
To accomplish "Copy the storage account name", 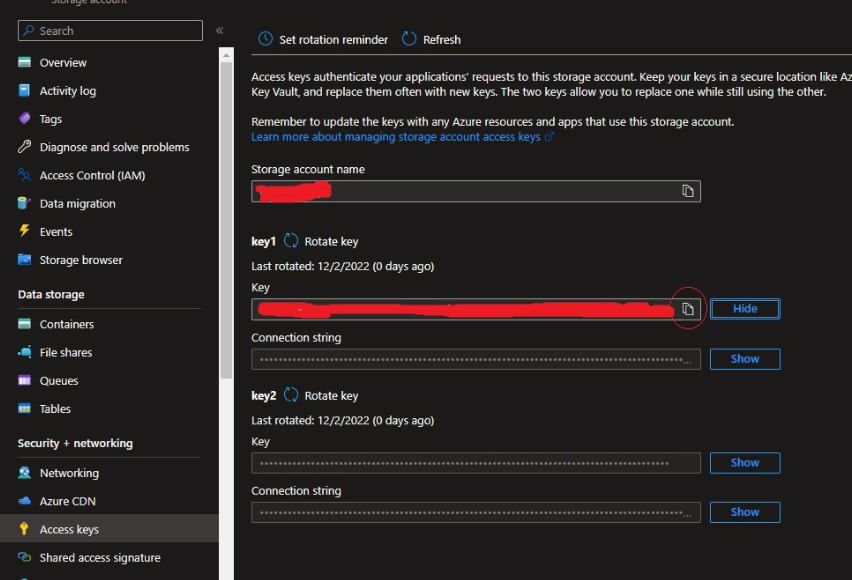I will pyautogui.click(x=687, y=191).
